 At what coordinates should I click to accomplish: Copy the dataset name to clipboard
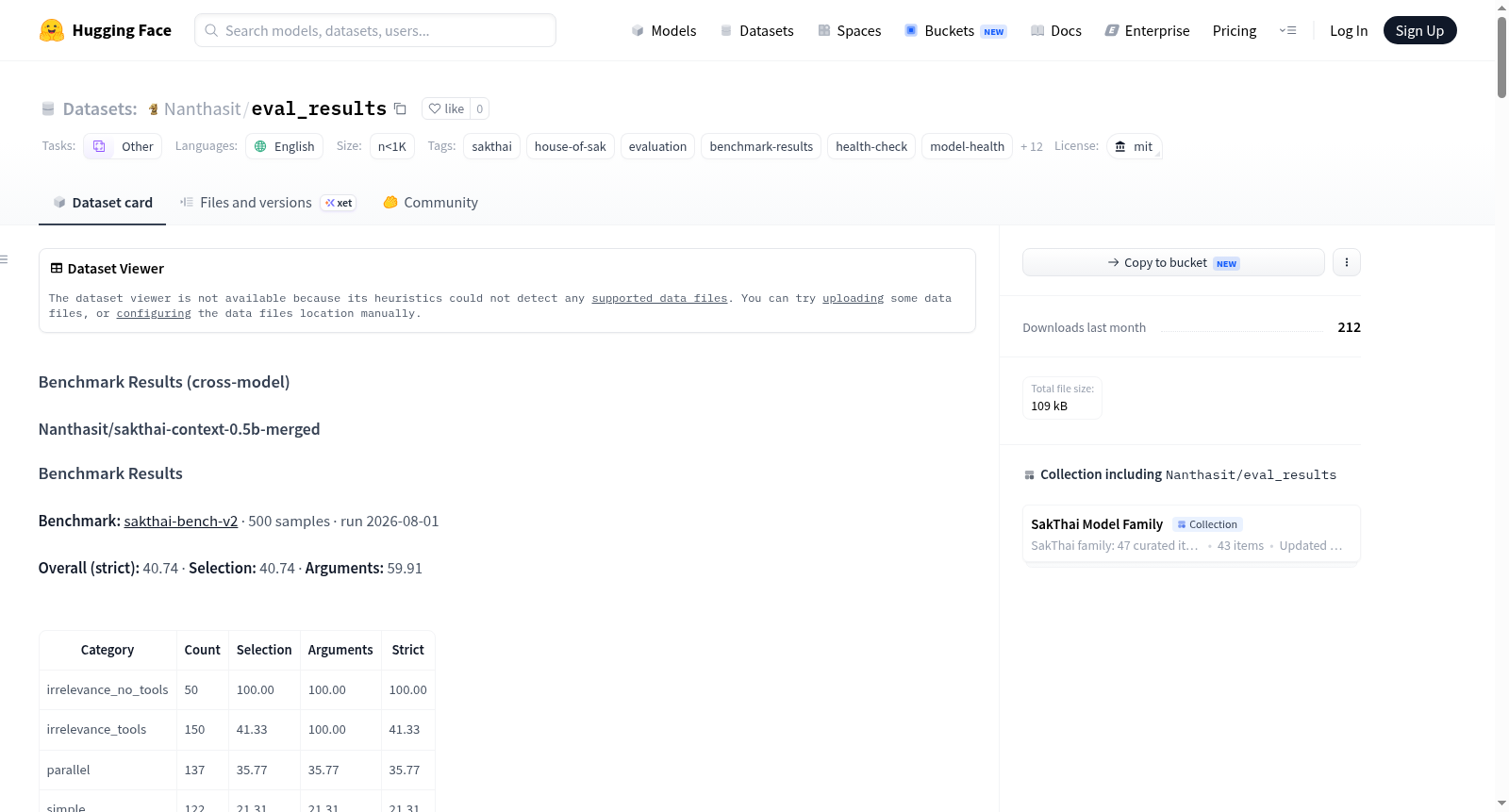pyautogui.click(x=400, y=108)
